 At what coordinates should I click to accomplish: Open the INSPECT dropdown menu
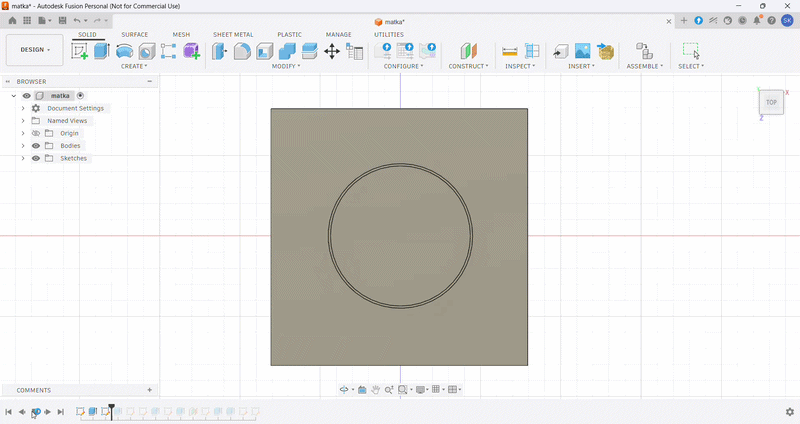click(x=520, y=66)
